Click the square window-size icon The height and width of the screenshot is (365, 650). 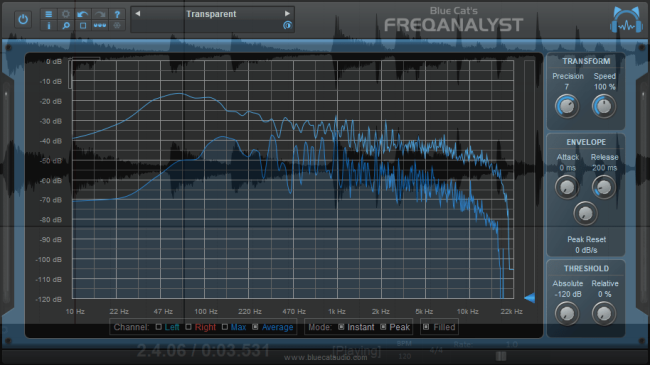pos(83,26)
